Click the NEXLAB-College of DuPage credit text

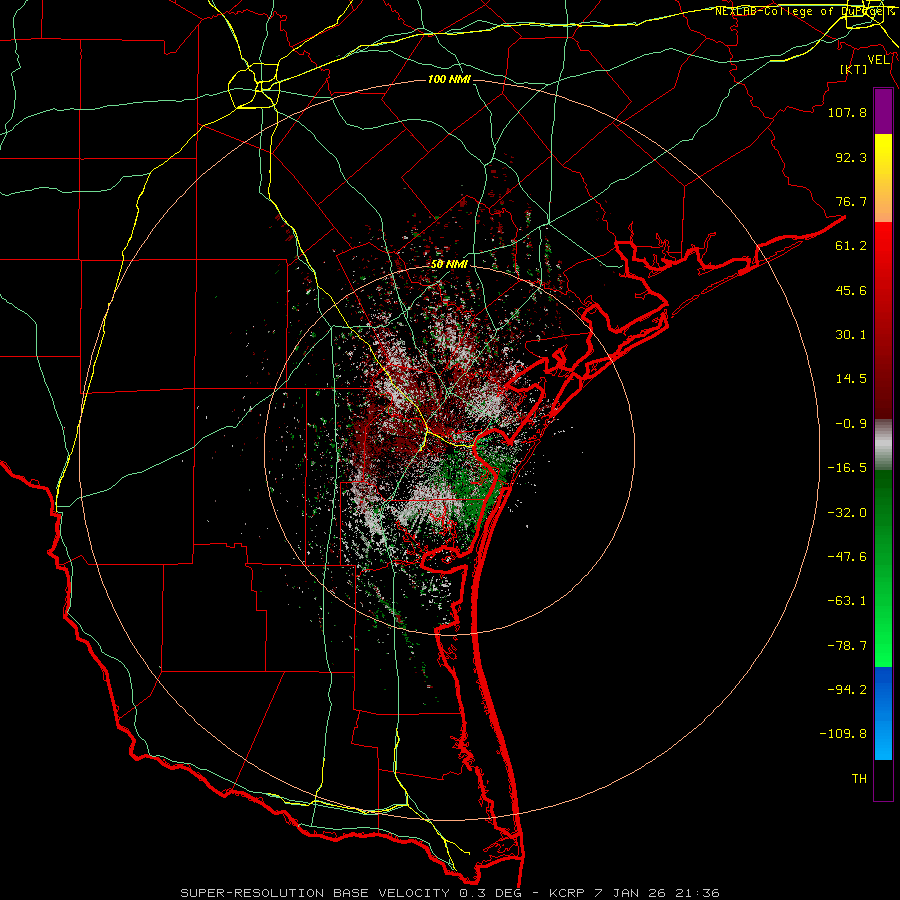pyautogui.click(x=804, y=11)
